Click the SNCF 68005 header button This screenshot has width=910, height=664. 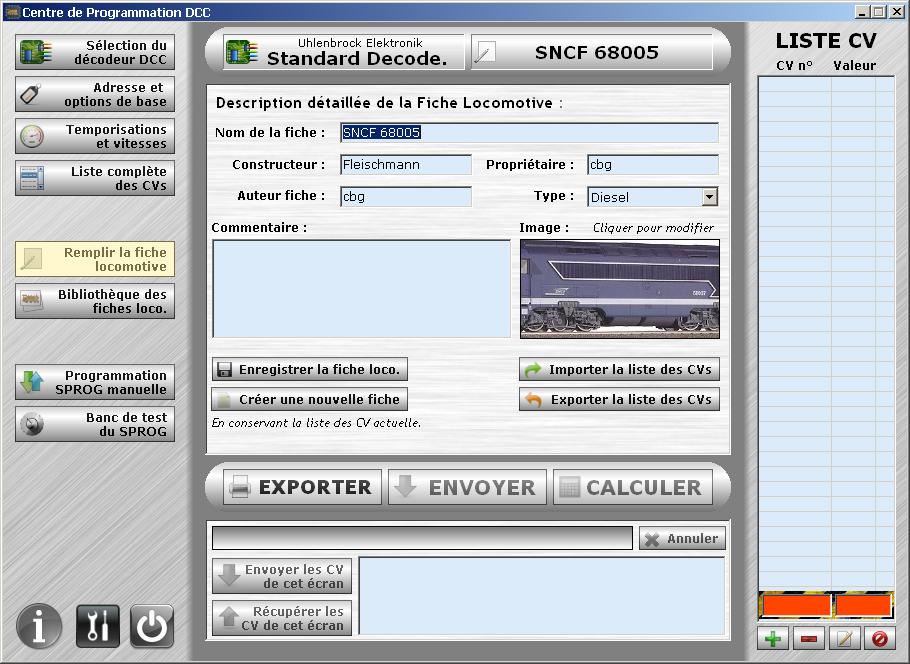click(x=592, y=52)
